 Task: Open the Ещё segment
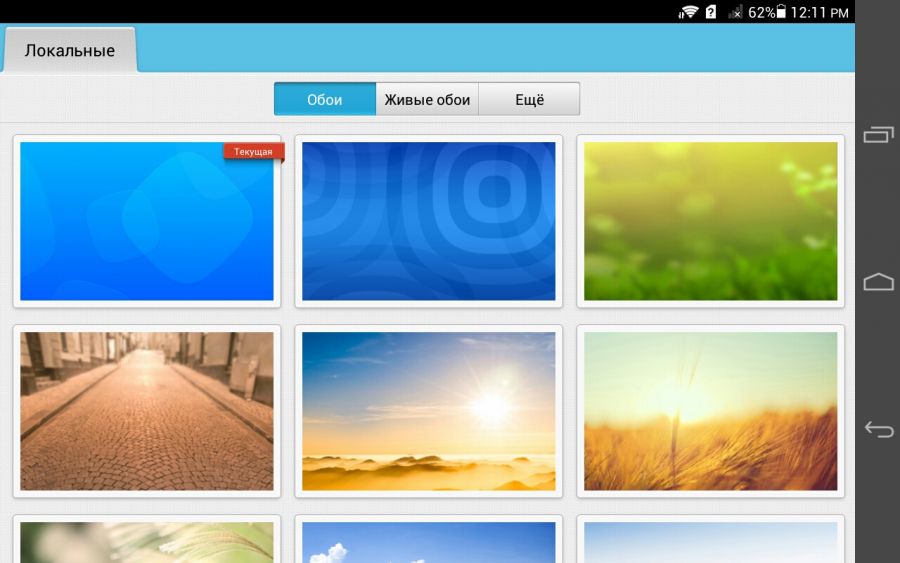click(529, 99)
